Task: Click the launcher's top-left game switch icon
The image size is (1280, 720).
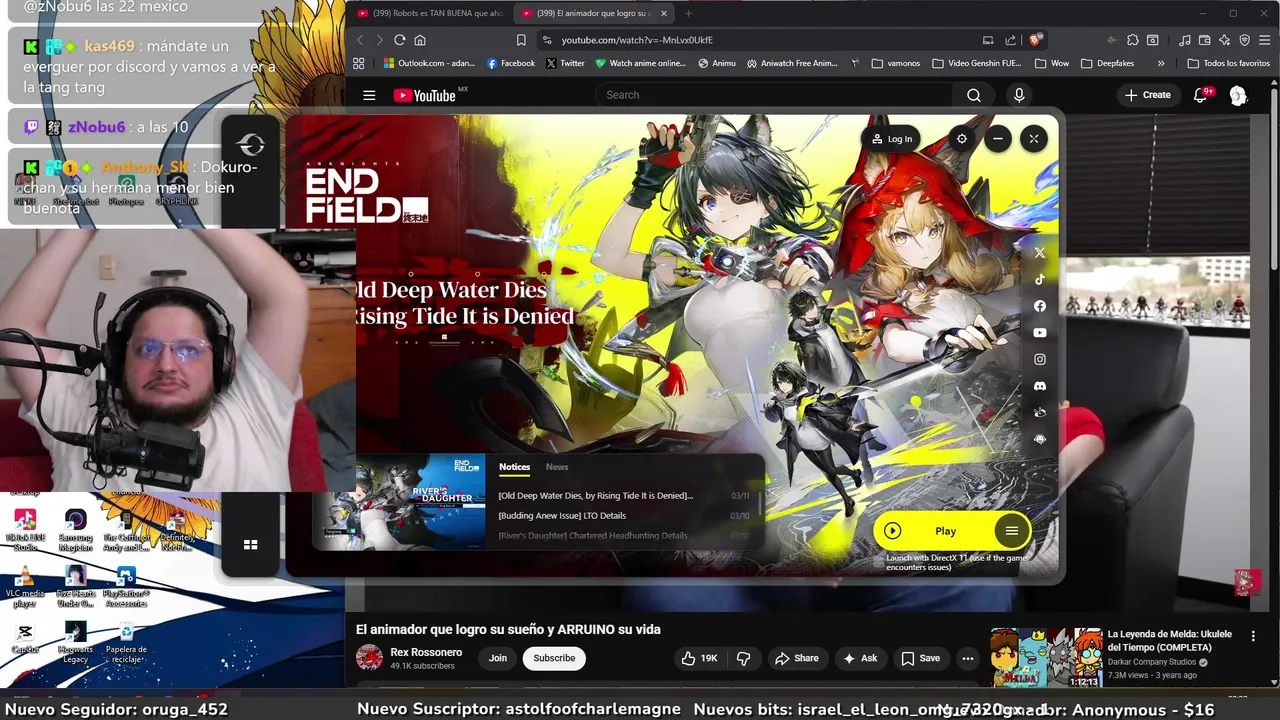Action: click(x=251, y=146)
